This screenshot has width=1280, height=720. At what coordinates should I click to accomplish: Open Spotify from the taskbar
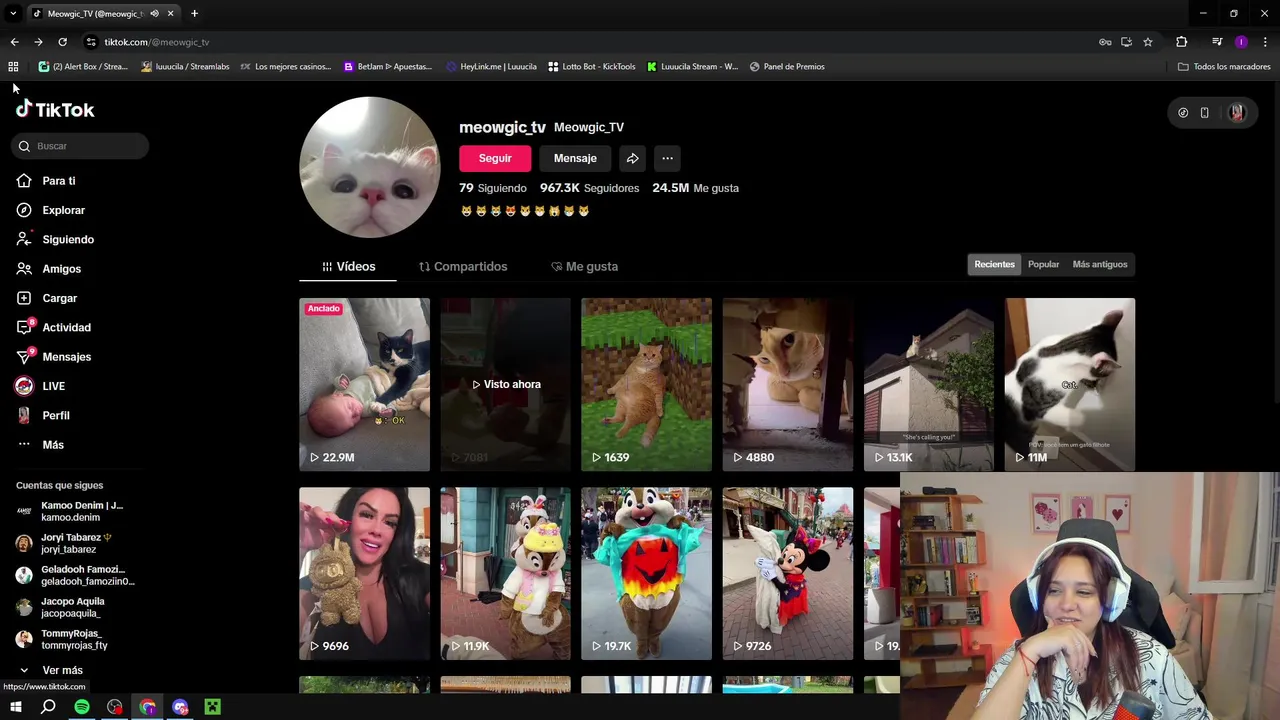(x=82, y=707)
